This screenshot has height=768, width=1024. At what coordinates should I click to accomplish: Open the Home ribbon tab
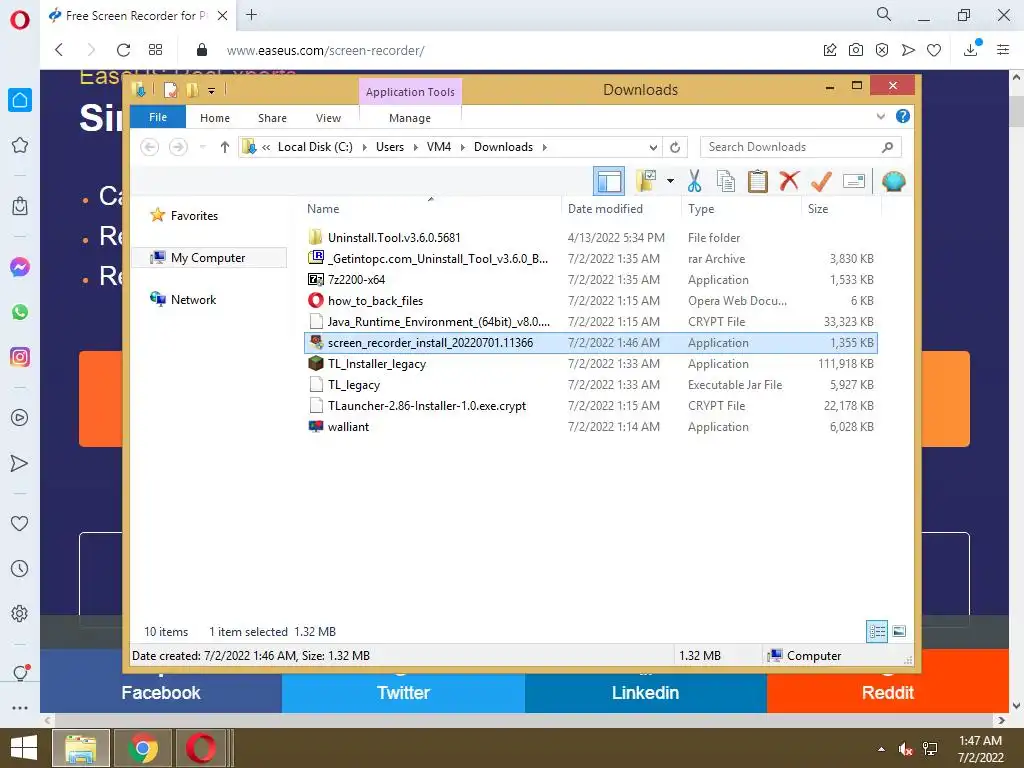[x=215, y=118]
